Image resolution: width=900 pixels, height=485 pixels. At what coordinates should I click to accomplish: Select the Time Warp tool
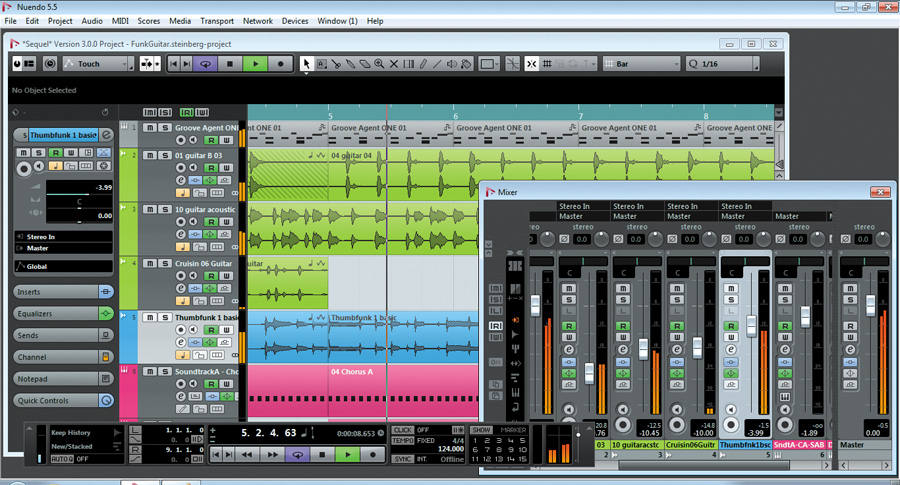point(409,64)
